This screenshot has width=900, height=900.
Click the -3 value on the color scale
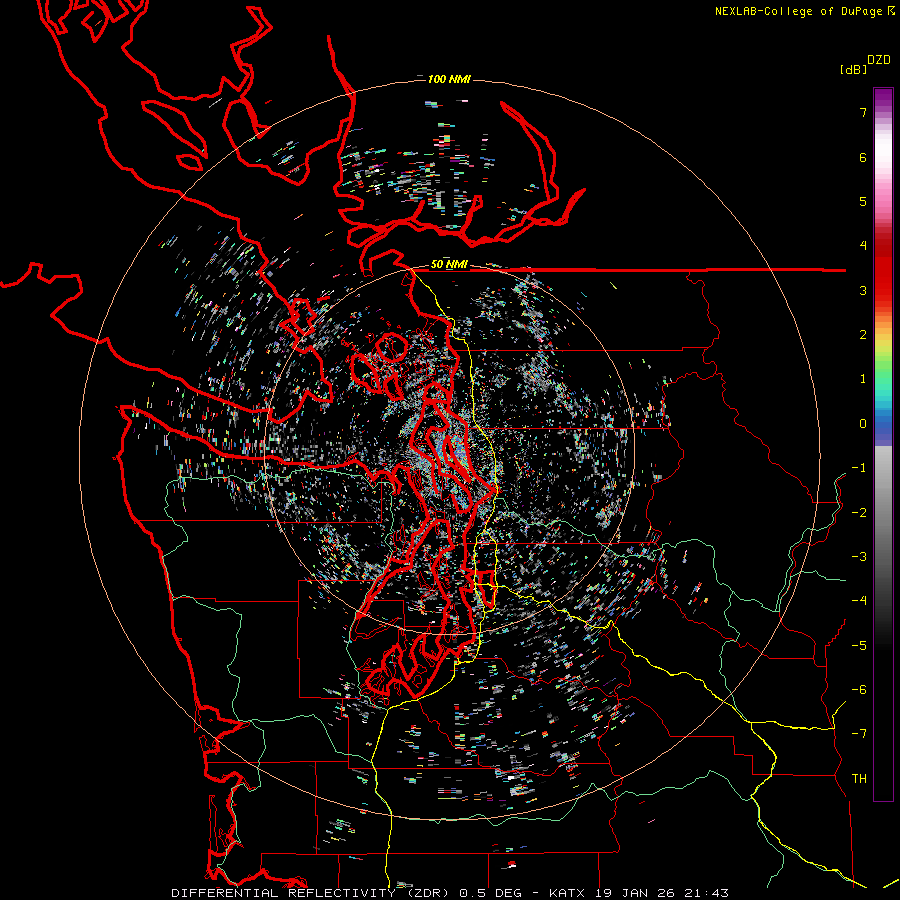tap(859, 557)
